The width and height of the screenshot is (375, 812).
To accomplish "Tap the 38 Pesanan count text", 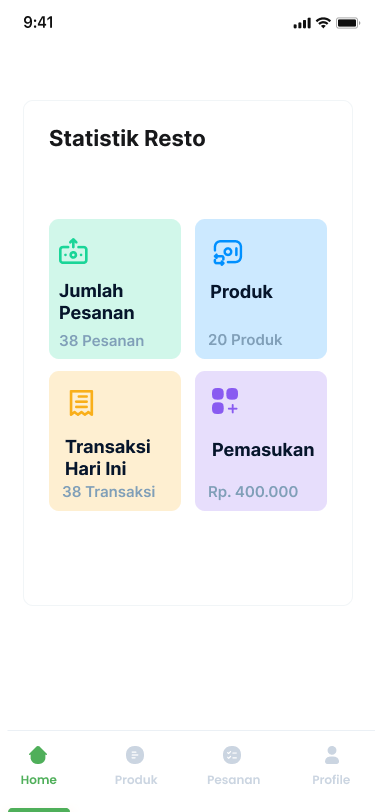I will click(x=102, y=341).
